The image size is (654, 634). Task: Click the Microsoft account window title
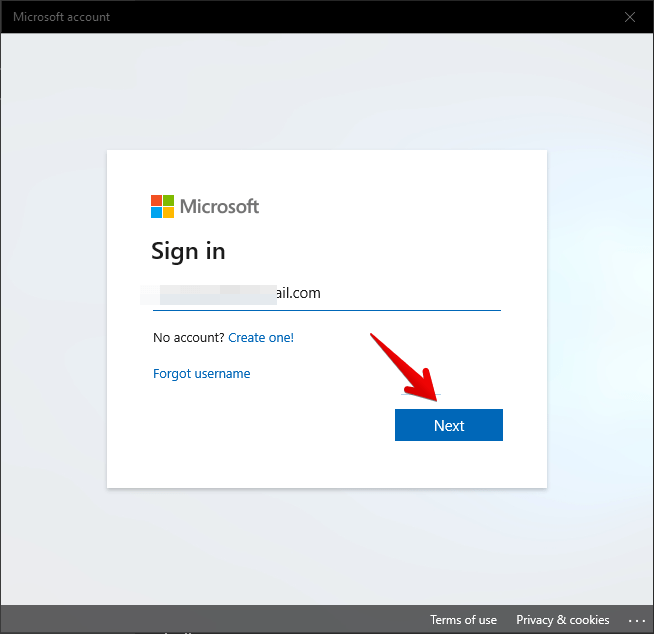(61, 17)
